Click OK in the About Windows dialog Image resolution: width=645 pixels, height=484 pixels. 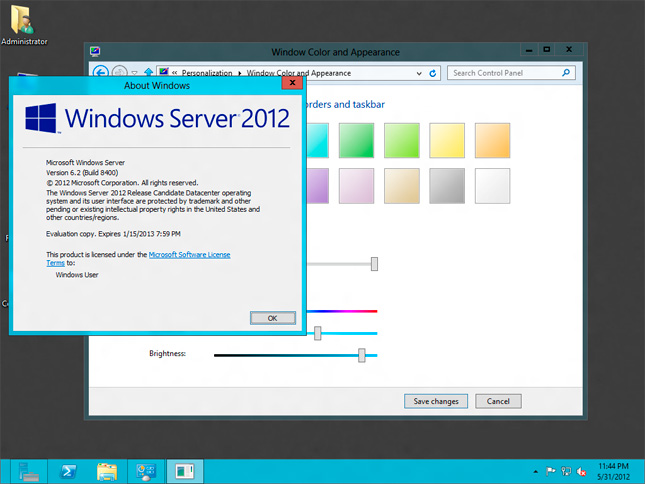273,318
